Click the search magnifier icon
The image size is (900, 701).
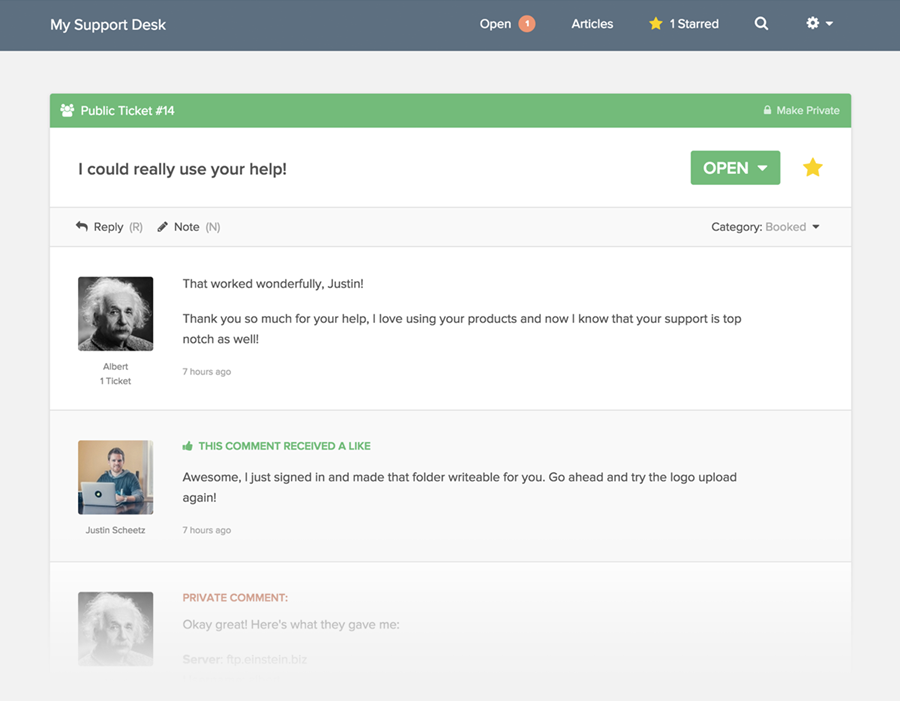coord(761,24)
